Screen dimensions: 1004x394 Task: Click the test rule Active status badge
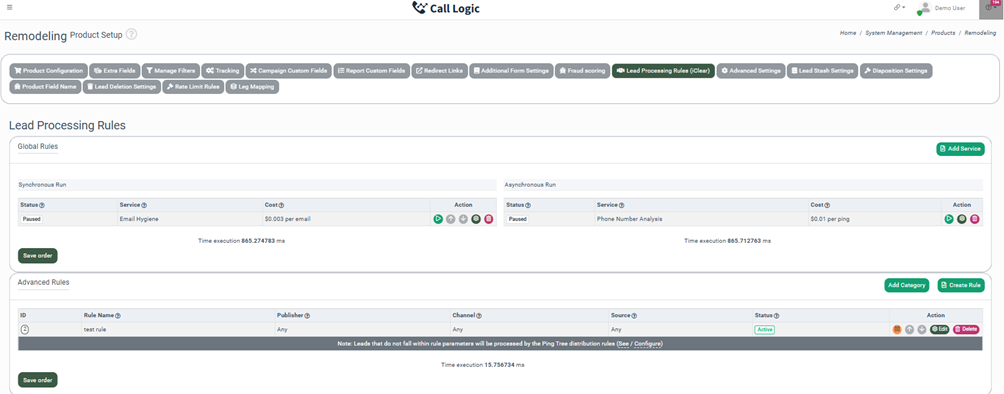pyautogui.click(x=765, y=329)
